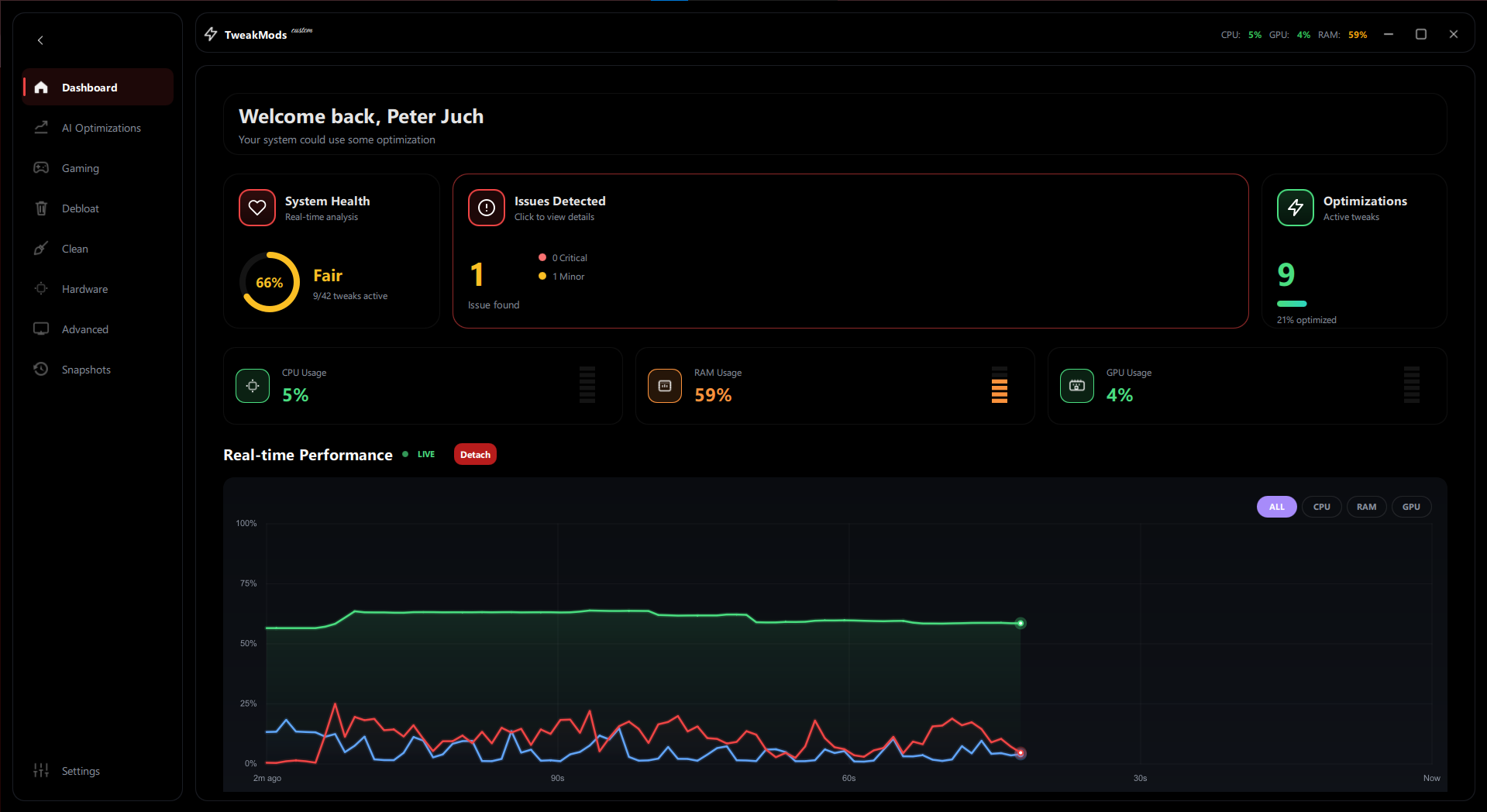Click the Detach button
The height and width of the screenshot is (812, 1487).
474,454
